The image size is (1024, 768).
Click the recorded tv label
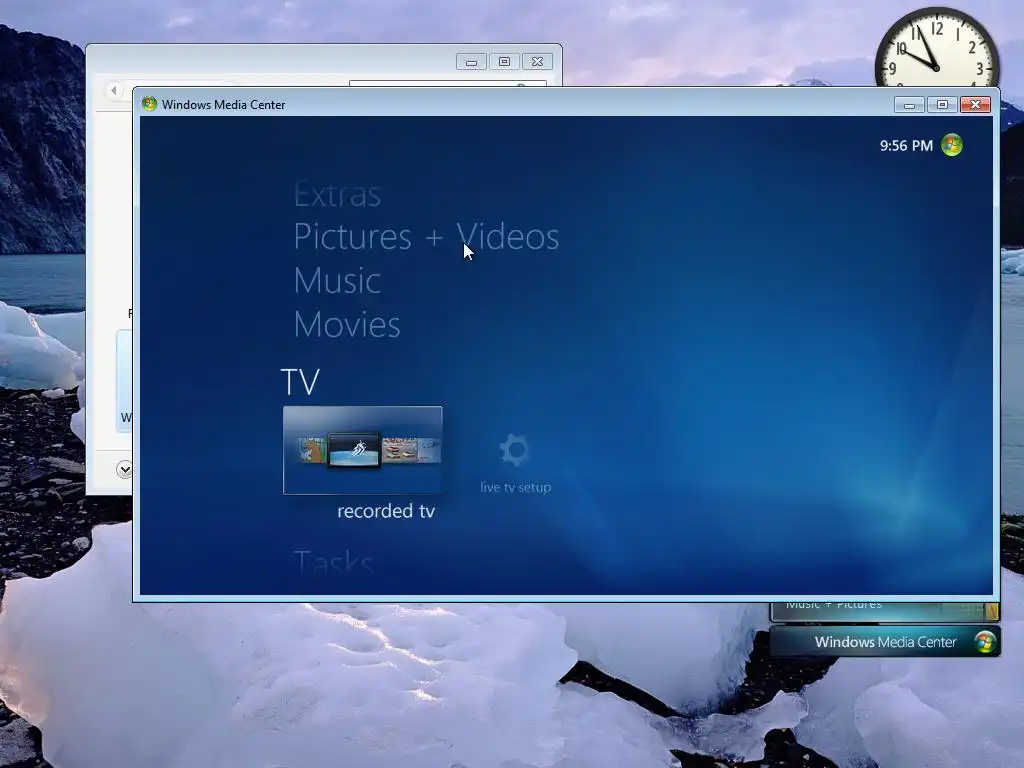tap(386, 511)
